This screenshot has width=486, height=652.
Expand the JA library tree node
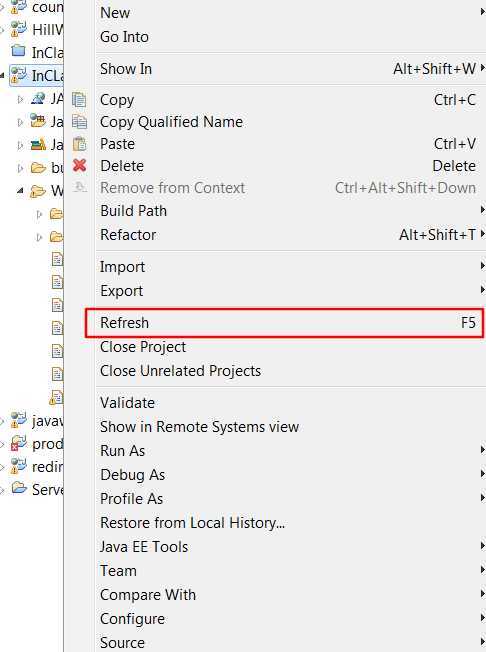pos(20,99)
